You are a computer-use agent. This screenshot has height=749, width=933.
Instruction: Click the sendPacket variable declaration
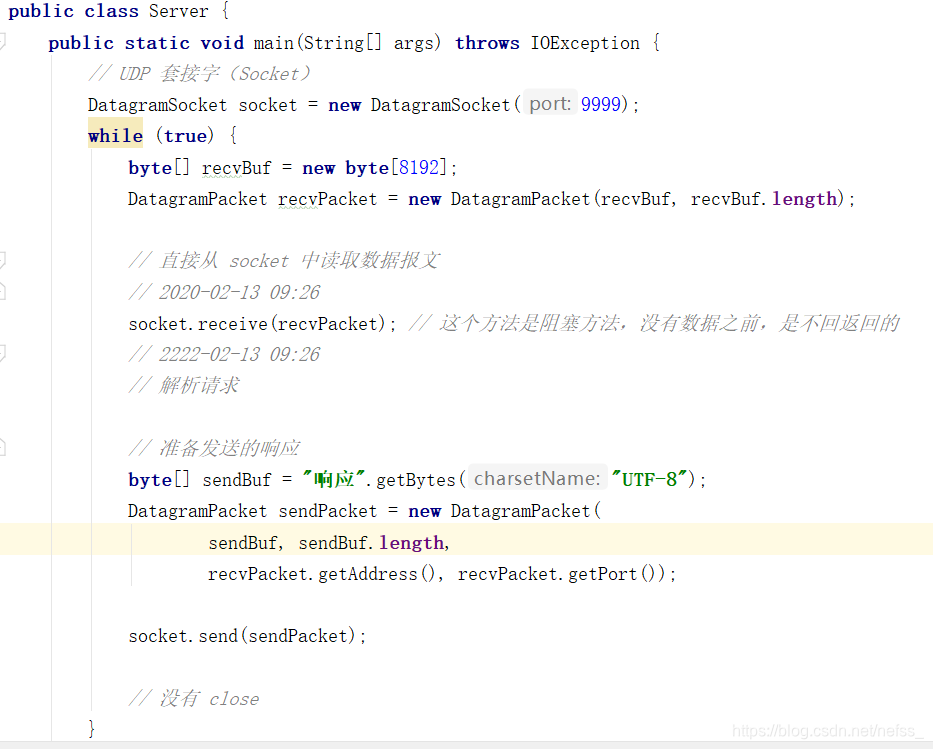tap(327, 511)
